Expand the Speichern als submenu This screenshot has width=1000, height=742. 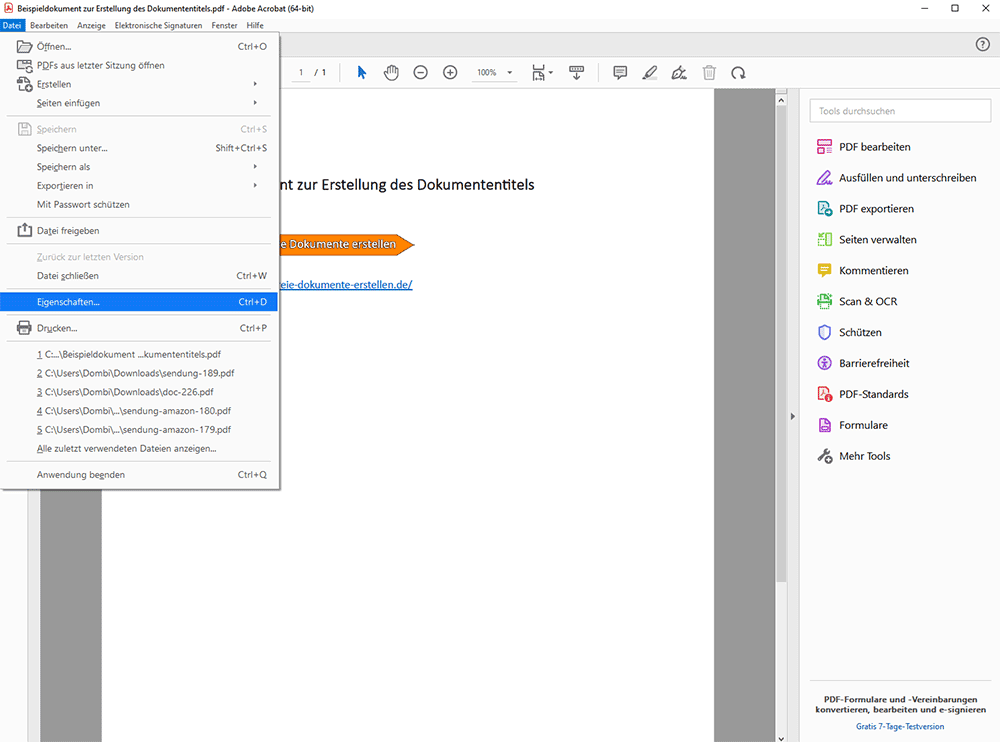[x=139, y=167]
